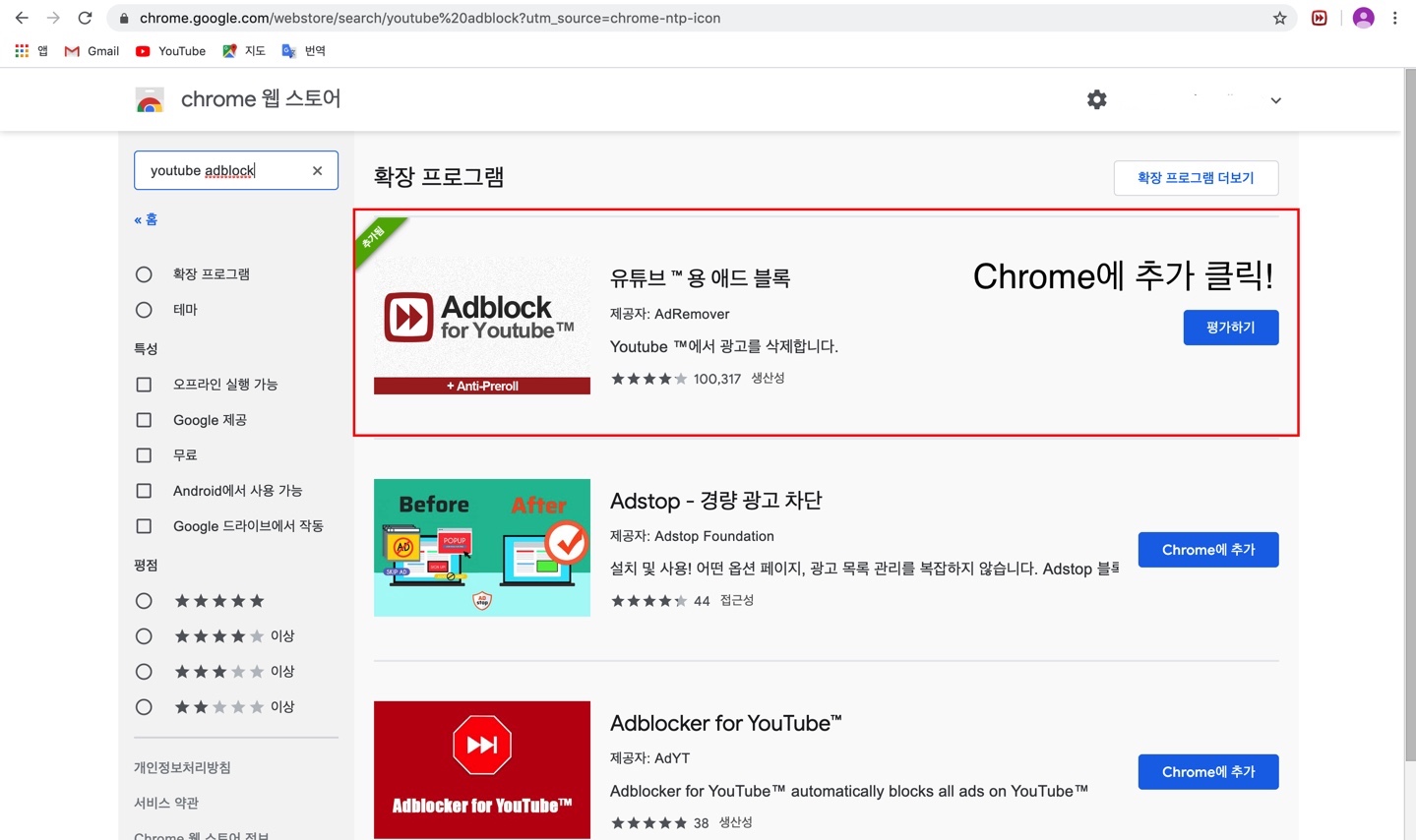Add Adstop with Chrome에 추가 button
Screen dimensions: 1416x840
click(x=1208, y=550)
